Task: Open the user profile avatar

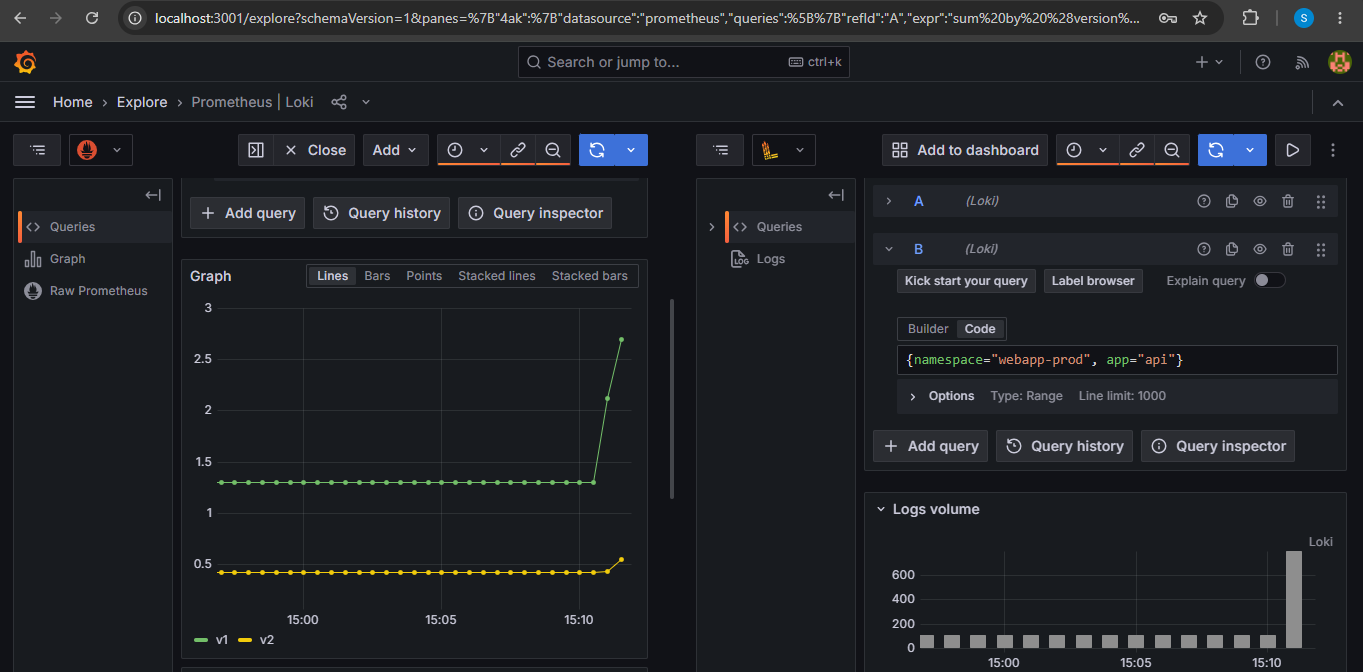Action: 1339,62
